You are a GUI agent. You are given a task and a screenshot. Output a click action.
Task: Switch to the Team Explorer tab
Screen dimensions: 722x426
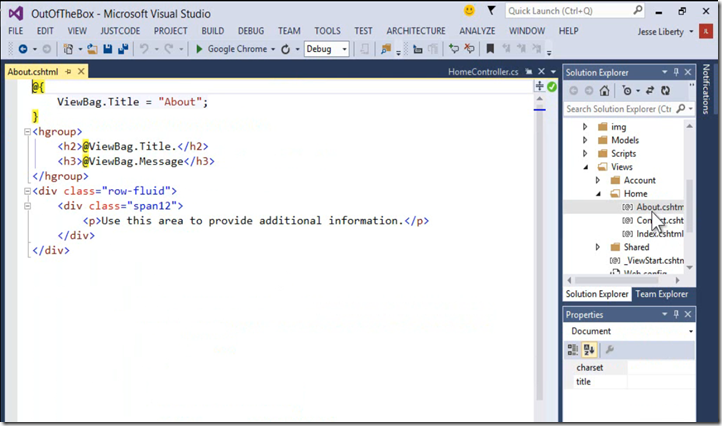(662, 294)
